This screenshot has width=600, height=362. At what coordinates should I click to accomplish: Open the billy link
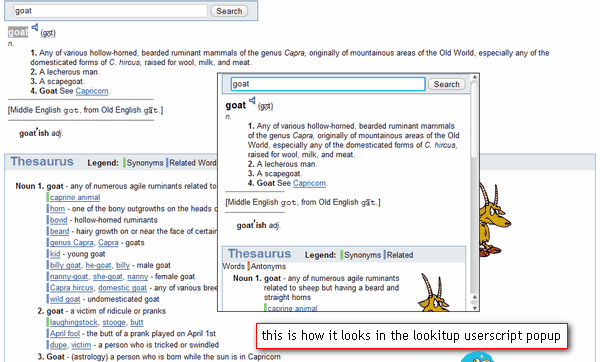[123, 265]
